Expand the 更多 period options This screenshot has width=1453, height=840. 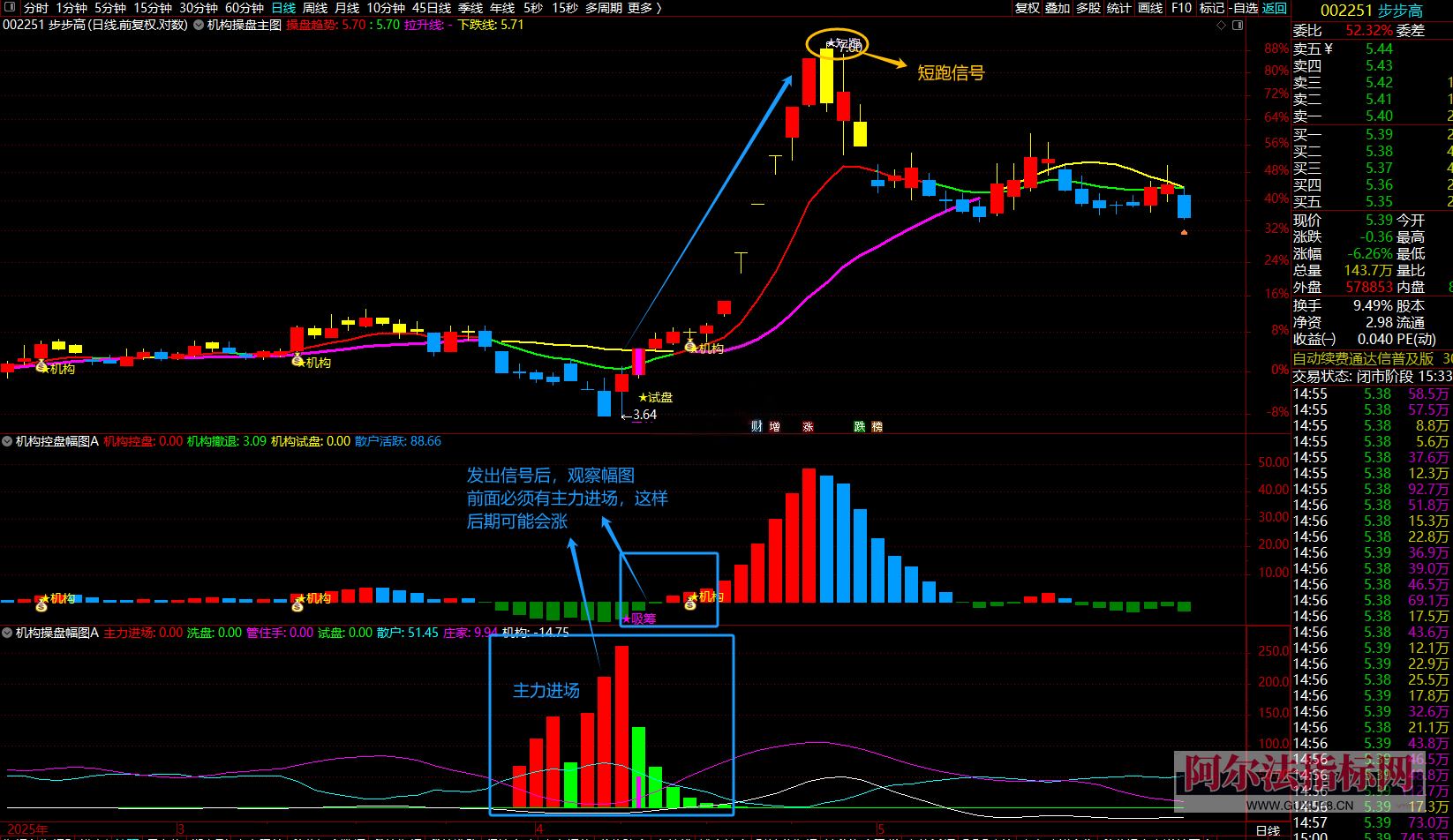pos(644,8)
